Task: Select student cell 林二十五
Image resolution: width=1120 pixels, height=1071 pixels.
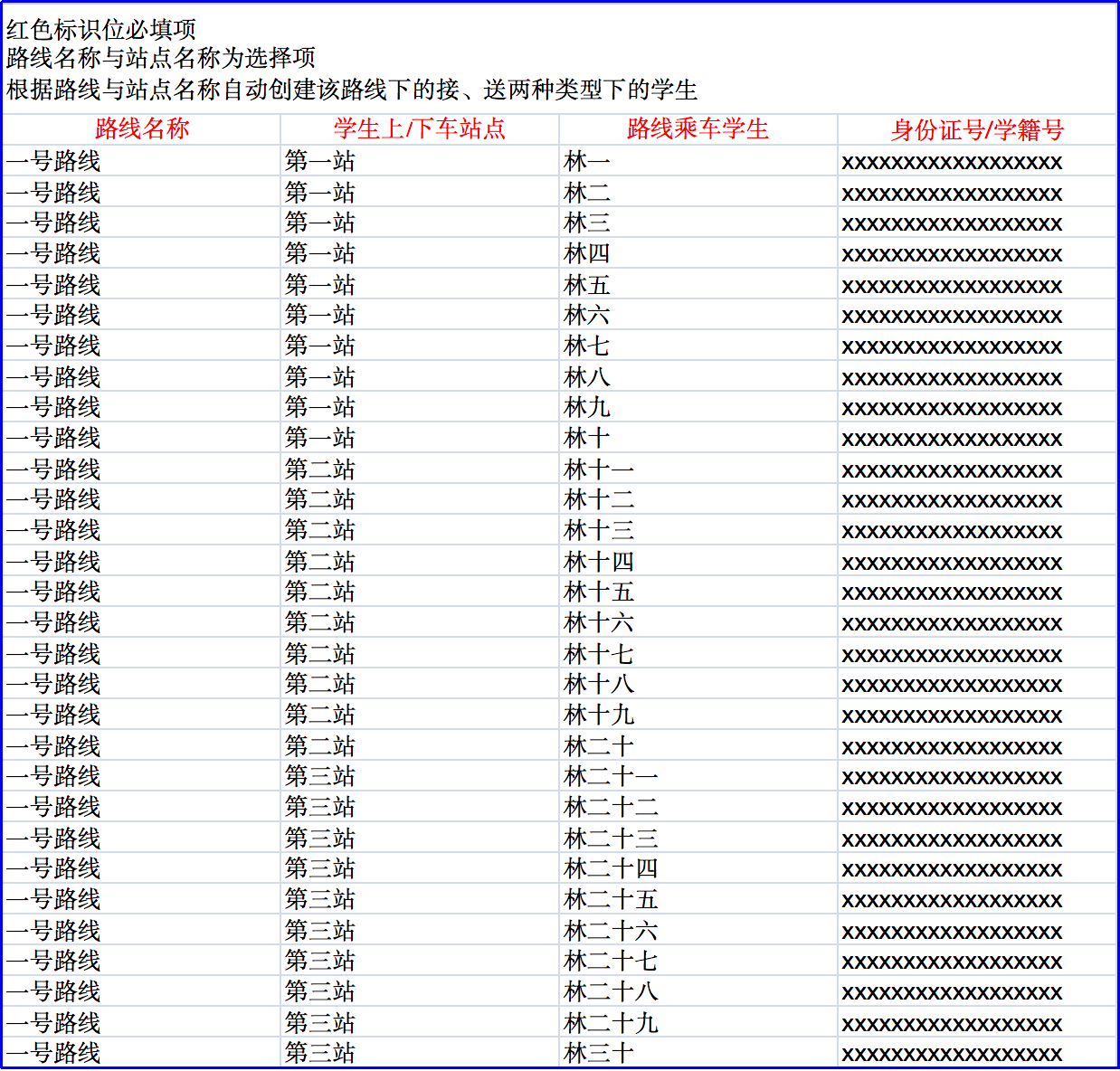Action: [698, 899]
